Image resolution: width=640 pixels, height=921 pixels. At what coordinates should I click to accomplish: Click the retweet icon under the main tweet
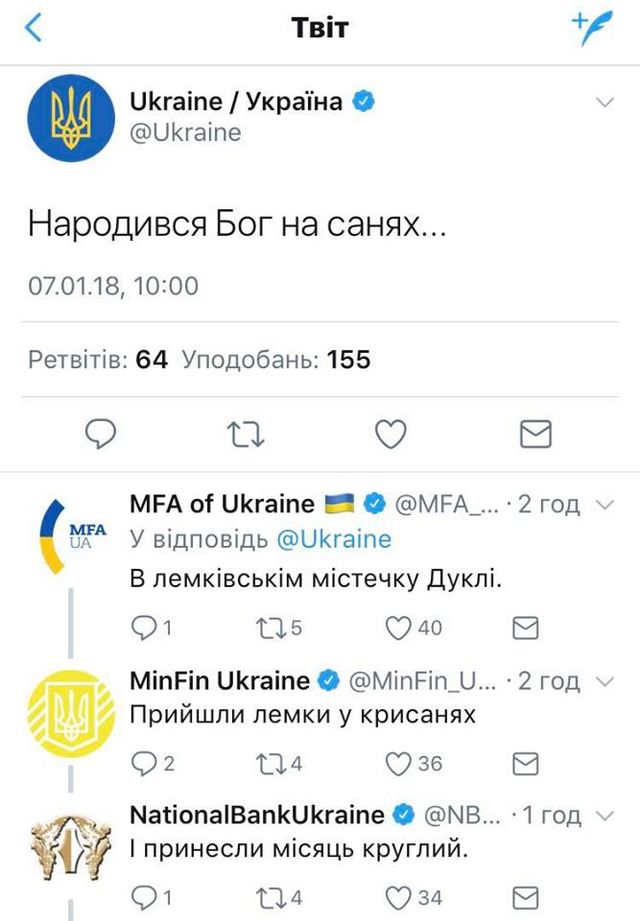pos(247,434)
